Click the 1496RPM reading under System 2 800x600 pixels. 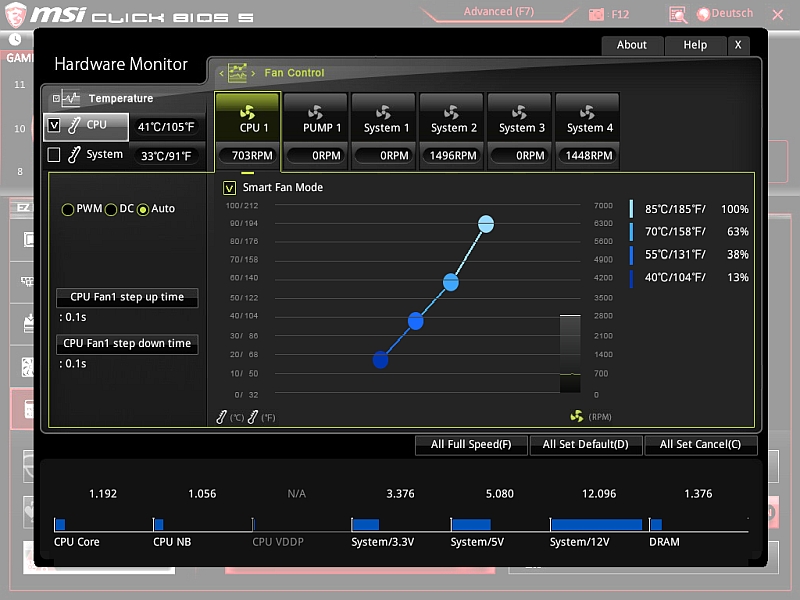[x=451, y=156]
